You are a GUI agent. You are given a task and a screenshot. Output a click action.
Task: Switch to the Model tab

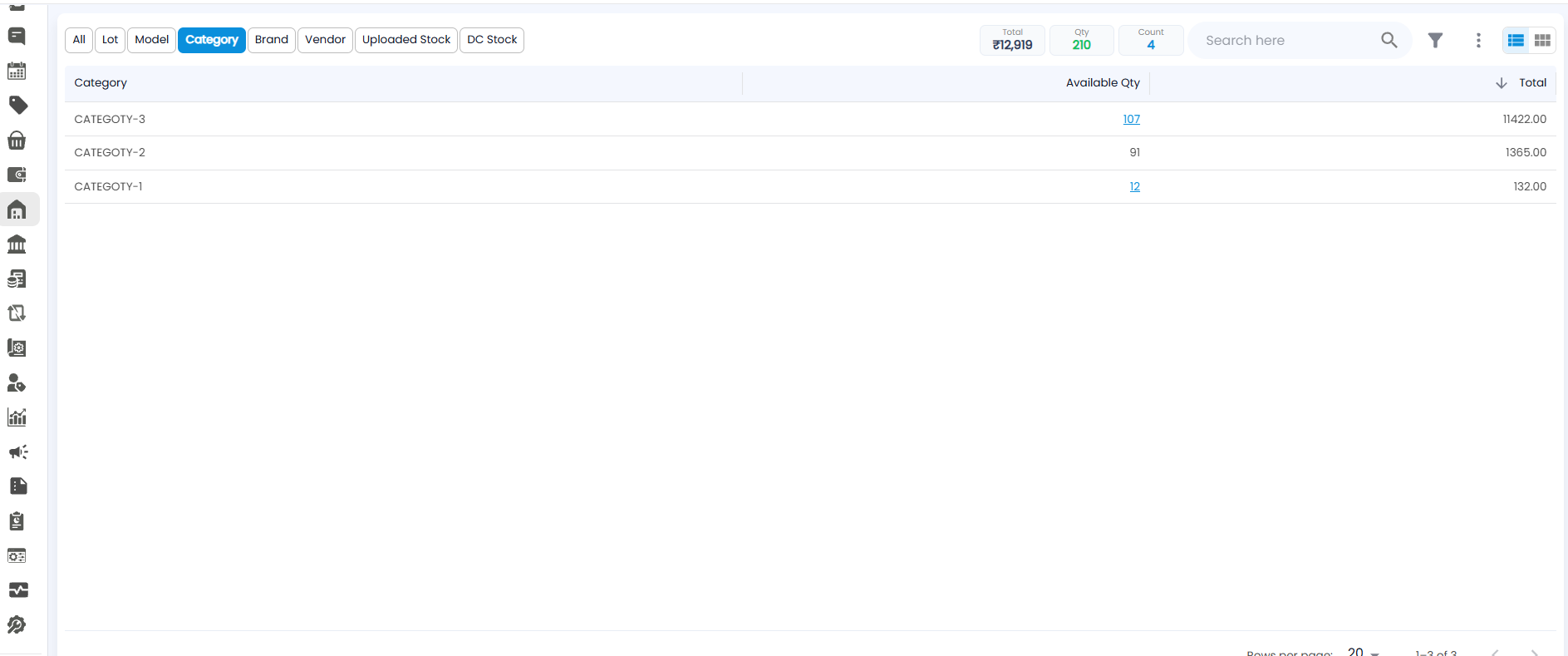click(x=152, y=40)
